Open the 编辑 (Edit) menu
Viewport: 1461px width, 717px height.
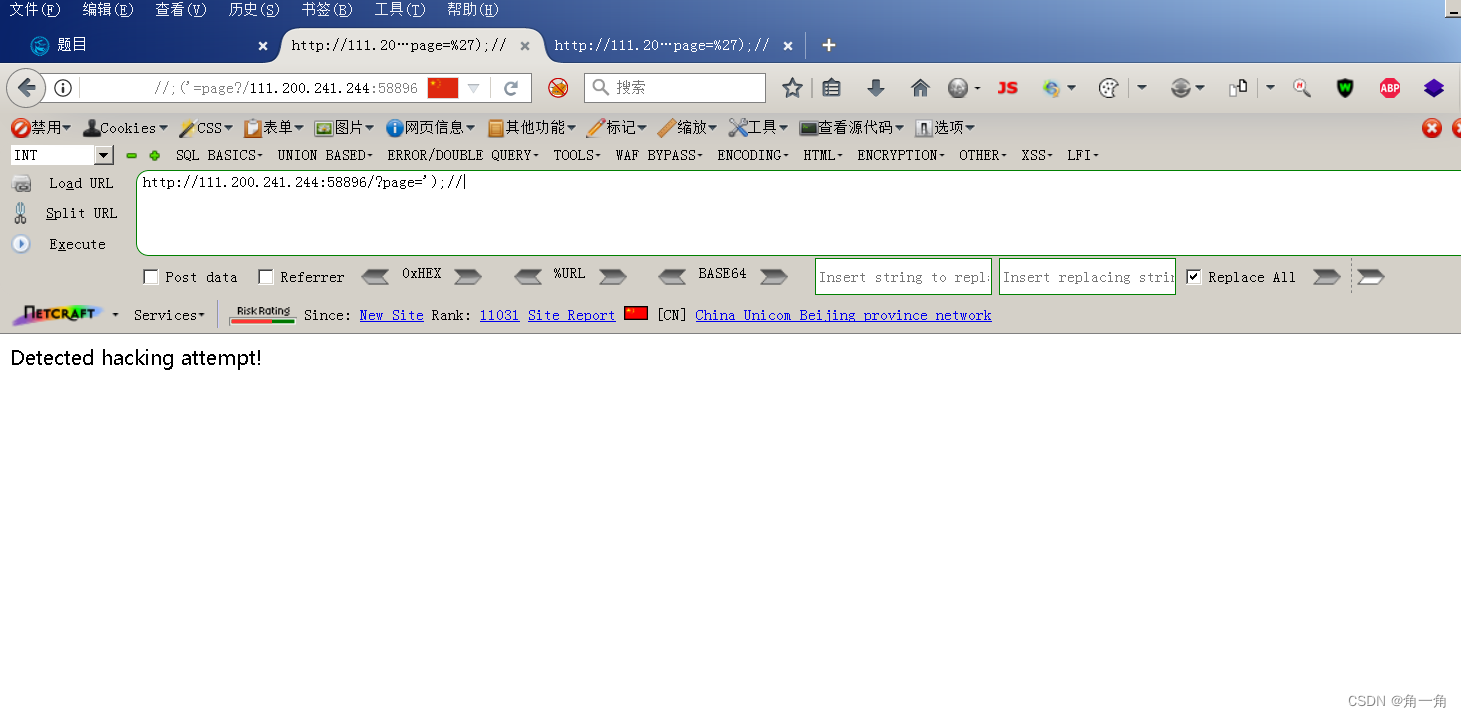107,10
